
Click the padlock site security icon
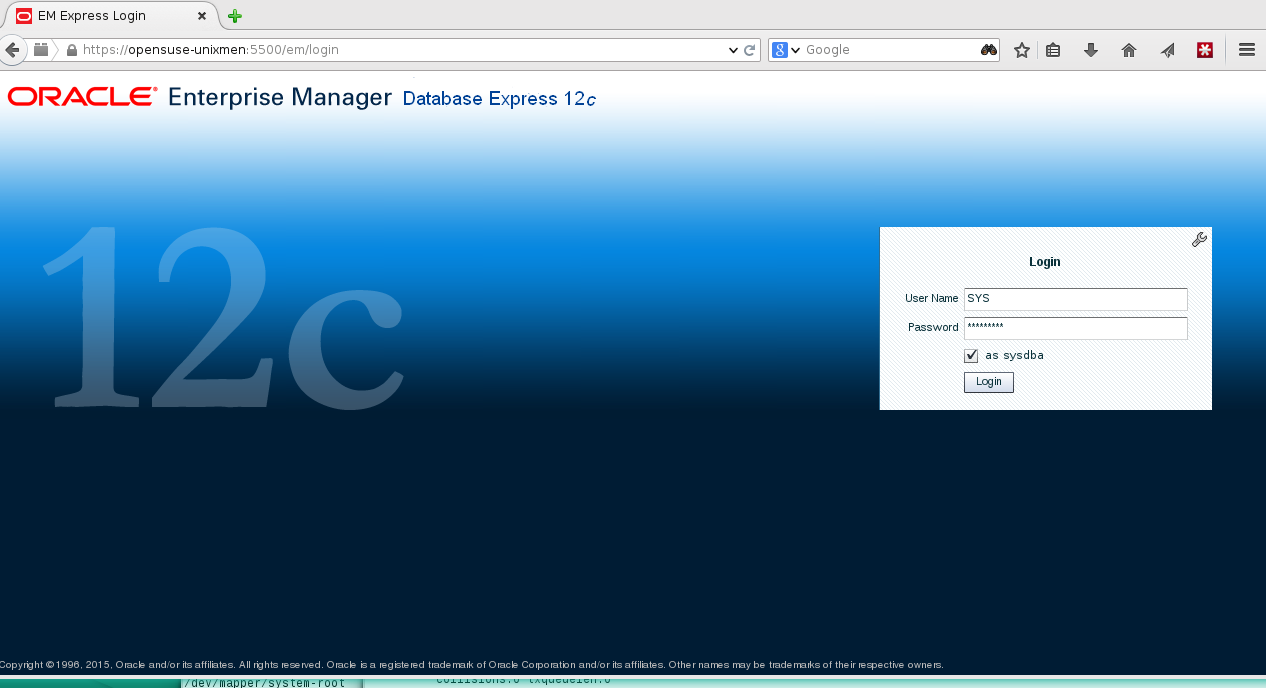[x=72, y=50]
